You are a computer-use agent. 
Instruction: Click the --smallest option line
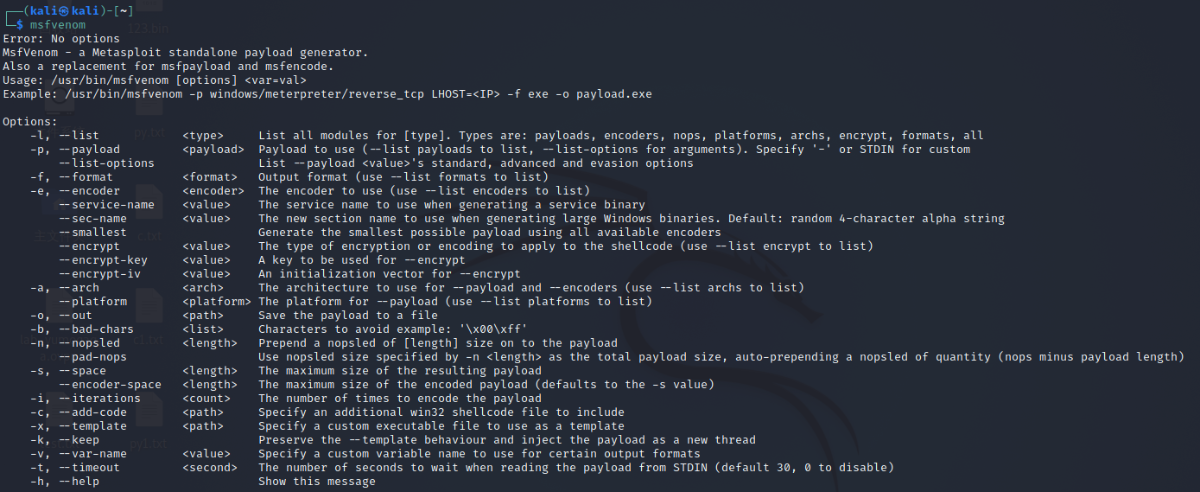pos(93,232)
